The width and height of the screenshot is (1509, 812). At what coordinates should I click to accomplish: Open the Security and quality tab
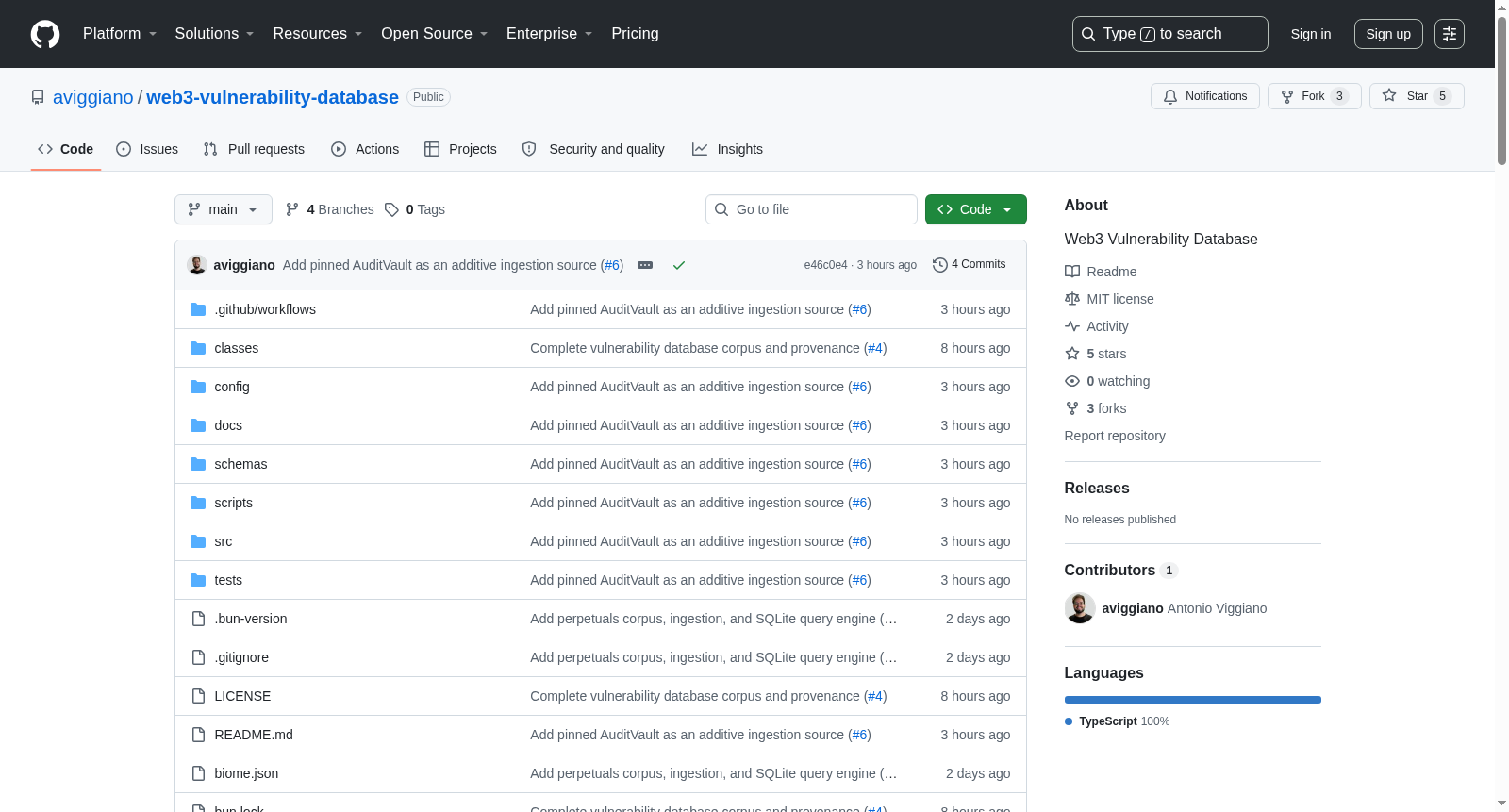tap(593, 149)
